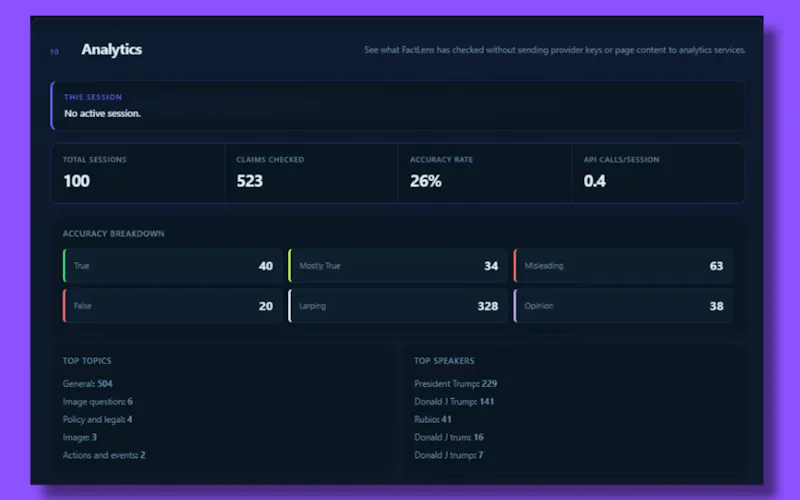800x500 pixels.
Task: Click the Claims Checked label
Action: [270, 160]
